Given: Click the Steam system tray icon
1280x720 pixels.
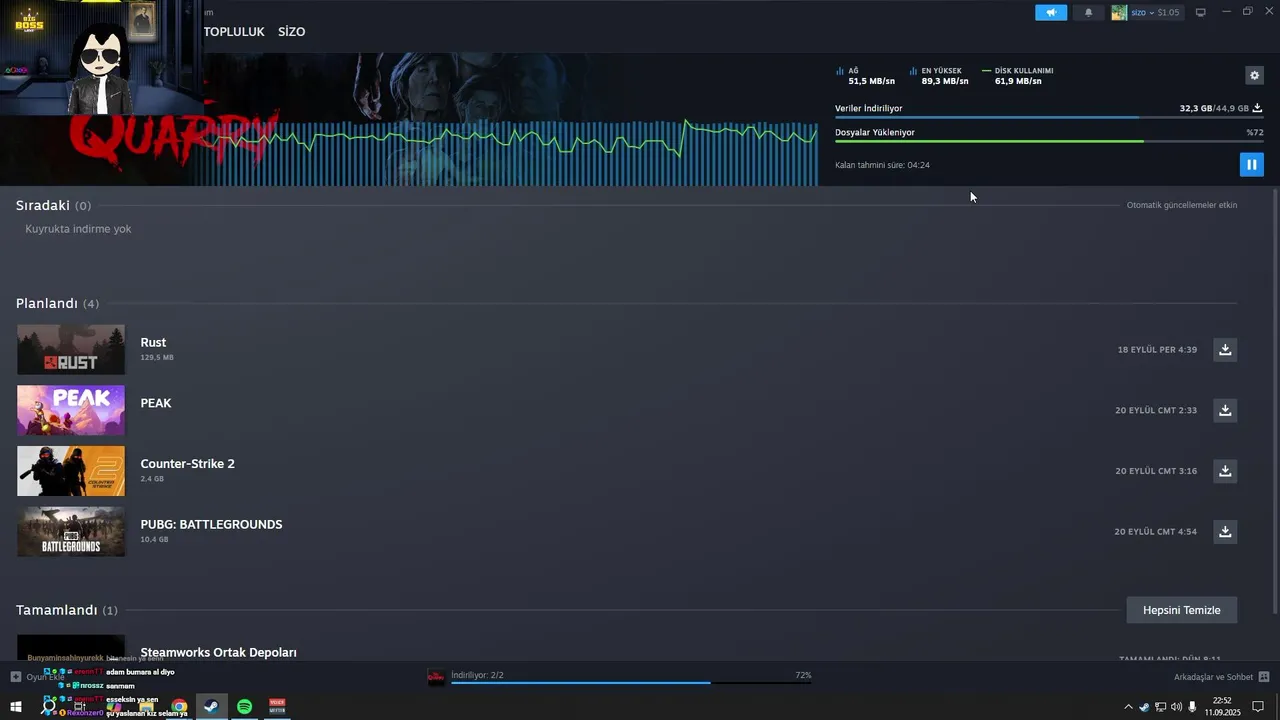Looking at the screenshot, I should click(1144, 707).
